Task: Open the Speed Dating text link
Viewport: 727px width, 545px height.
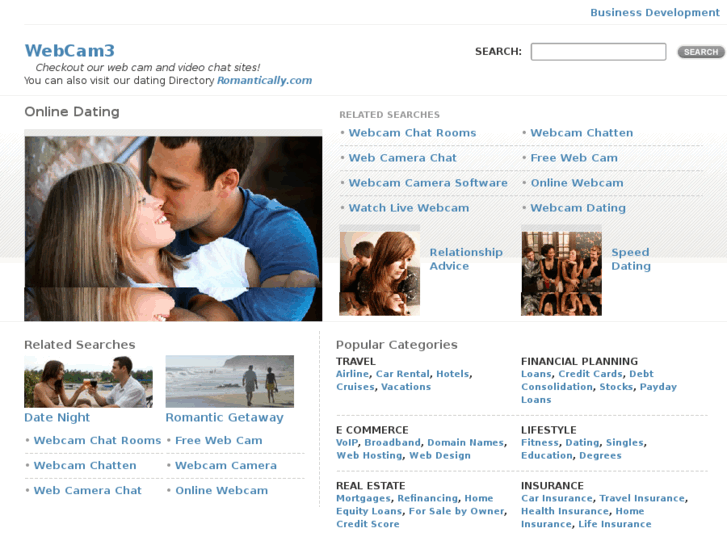Action: (631, 259)
